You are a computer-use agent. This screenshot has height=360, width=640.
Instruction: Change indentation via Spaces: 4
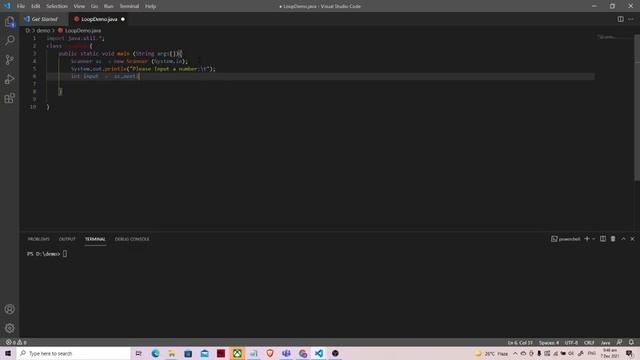(549, 342)
